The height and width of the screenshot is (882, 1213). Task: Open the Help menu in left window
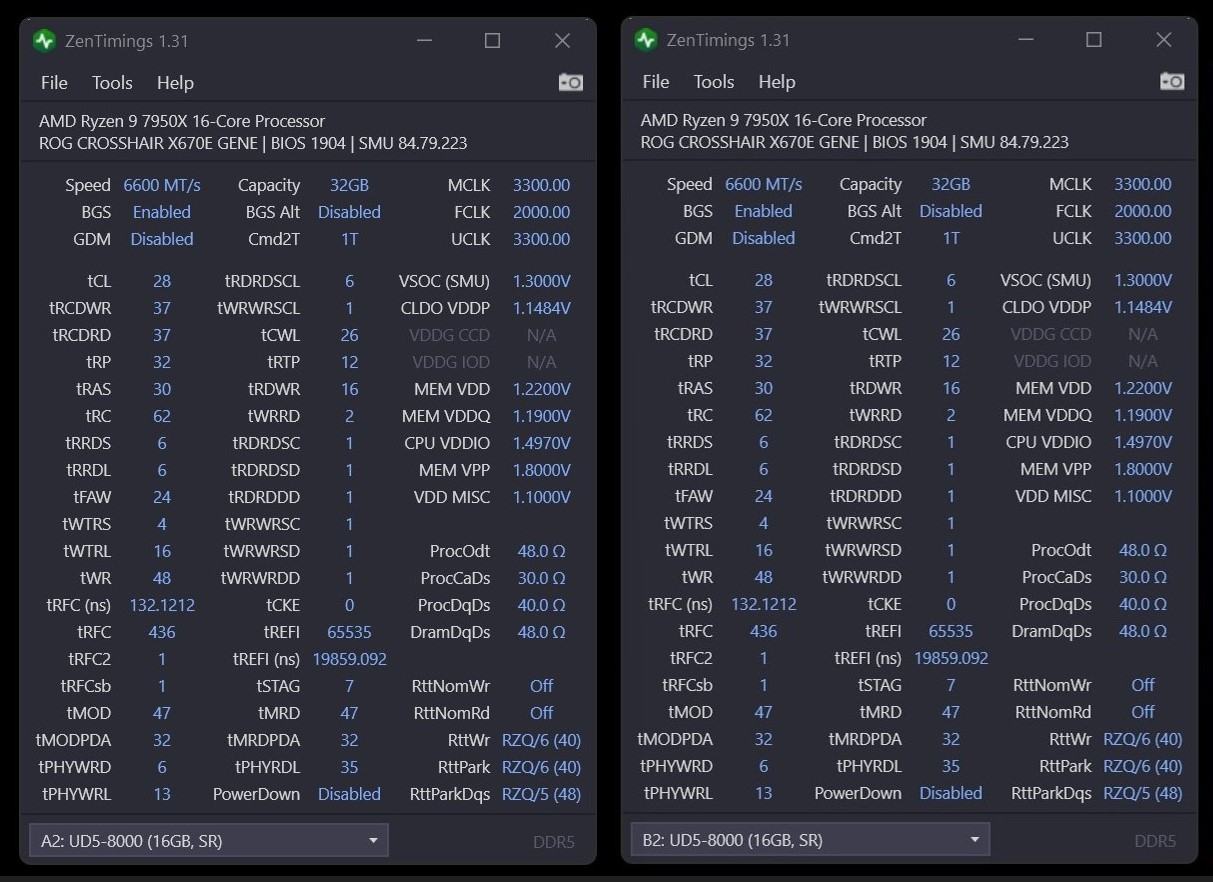tap(175, 83)
